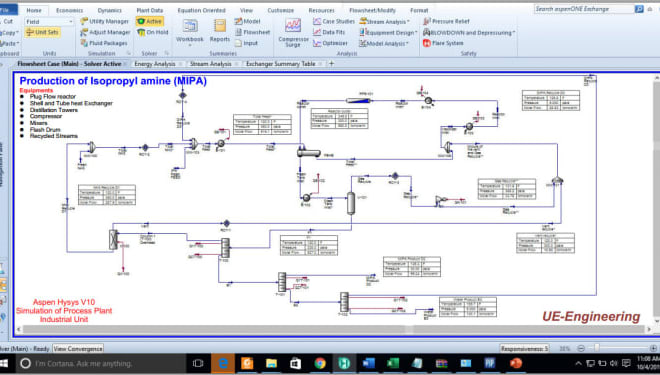Viewport: 660px width, 375px height.
Task: Add a new document tab with plus
Action: click(331, 64)
